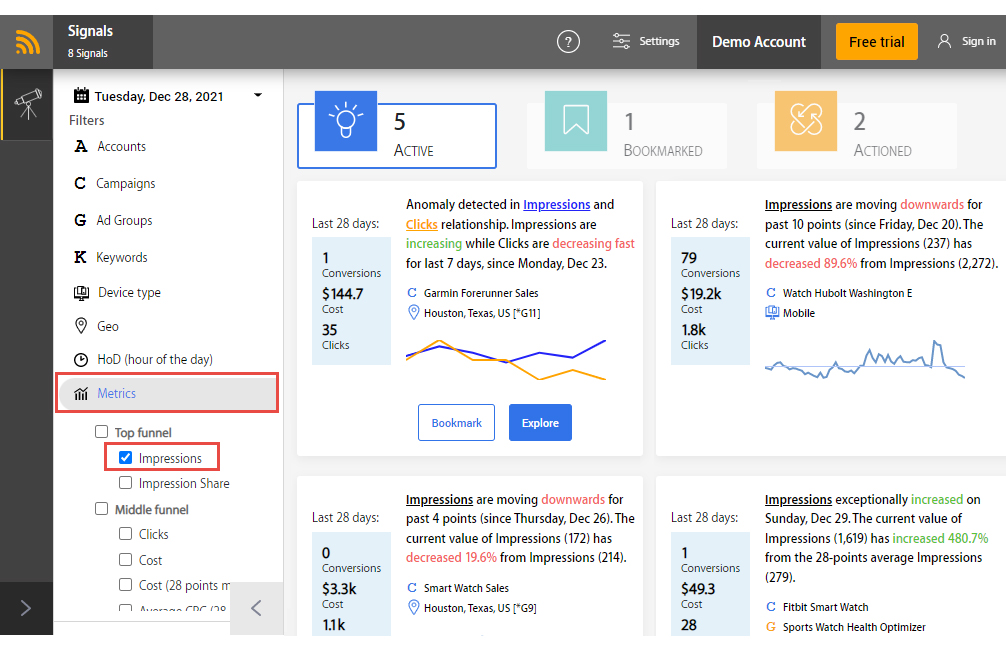Click the Free trial button
This screenshot has height=651, width=1006.
876,42
